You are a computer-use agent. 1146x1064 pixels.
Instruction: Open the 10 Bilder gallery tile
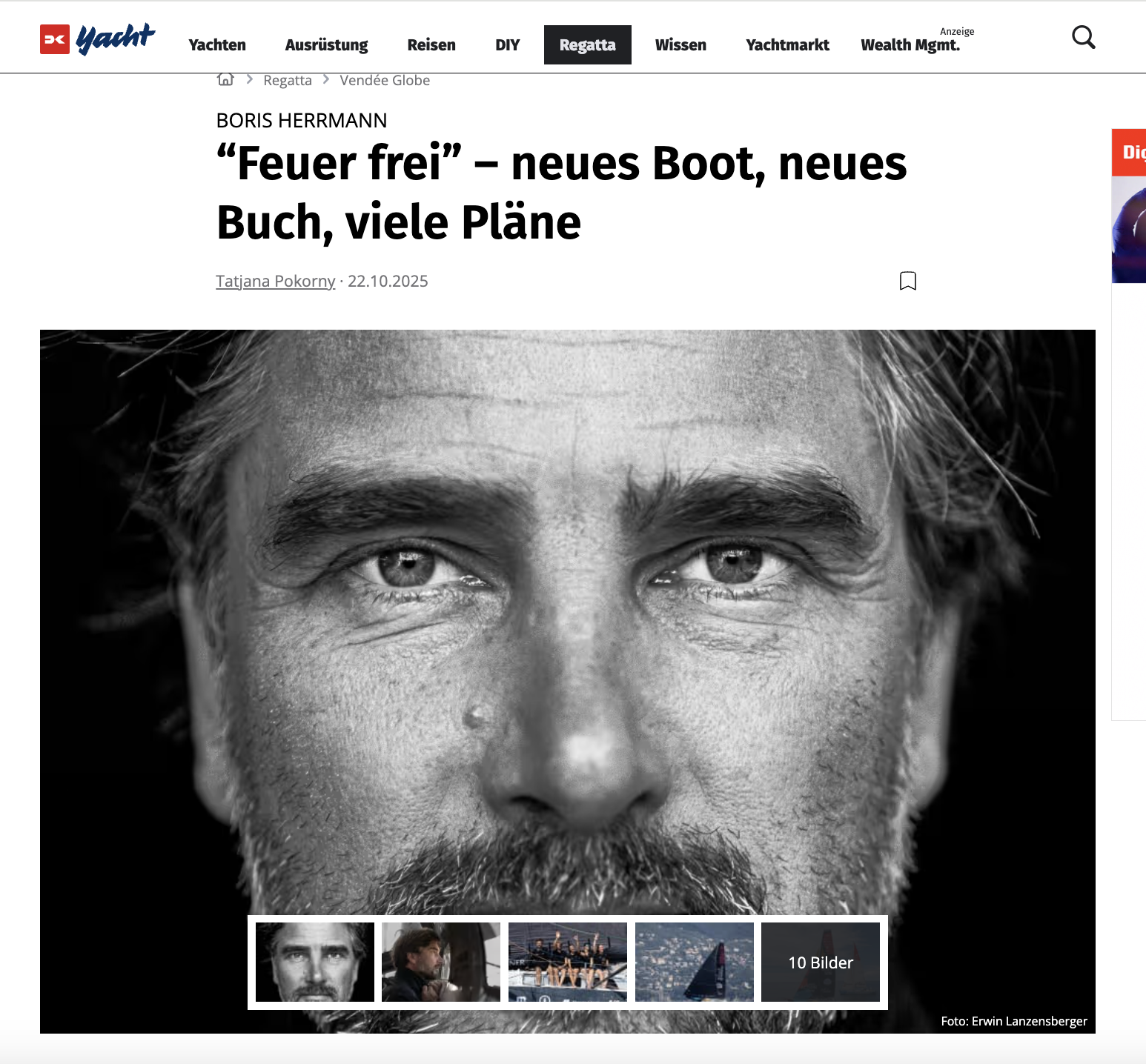pyautogui.click(x=821, y=962)
